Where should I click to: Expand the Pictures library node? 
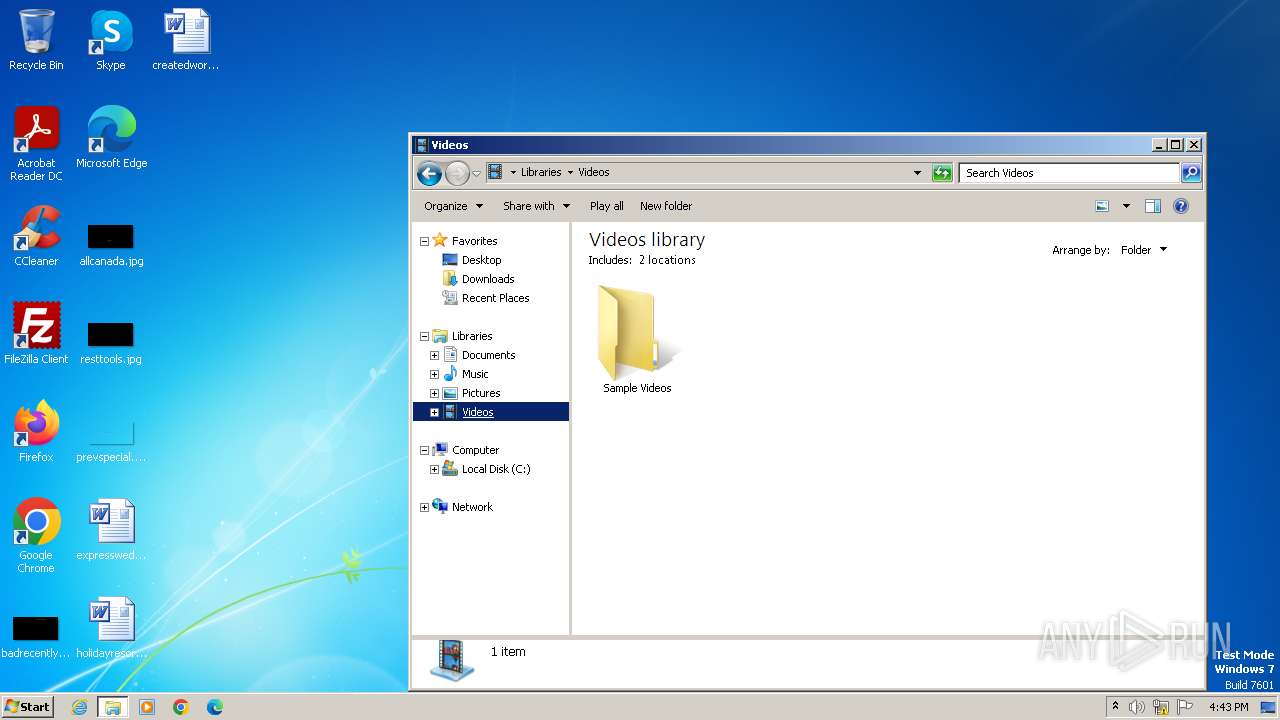click(434, 393)
